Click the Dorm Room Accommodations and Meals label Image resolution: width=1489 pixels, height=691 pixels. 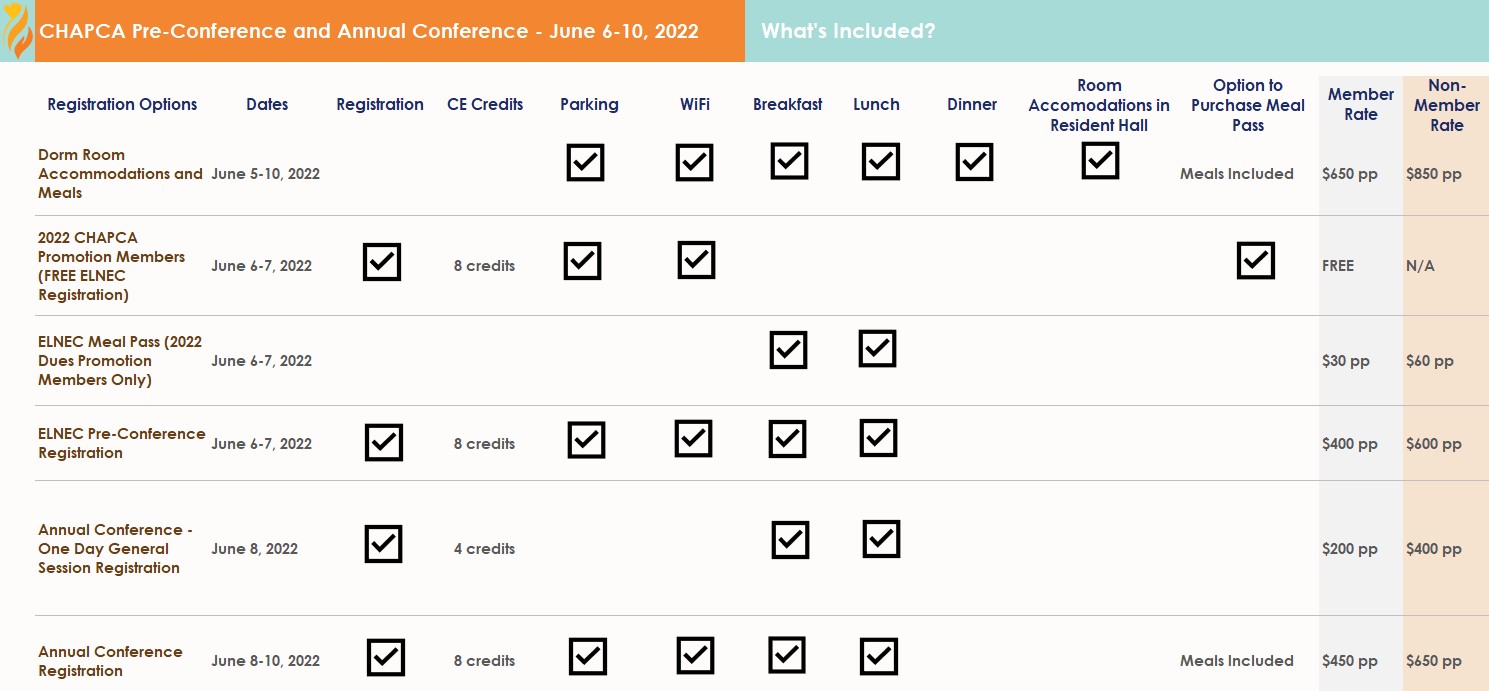click(120, 173)
